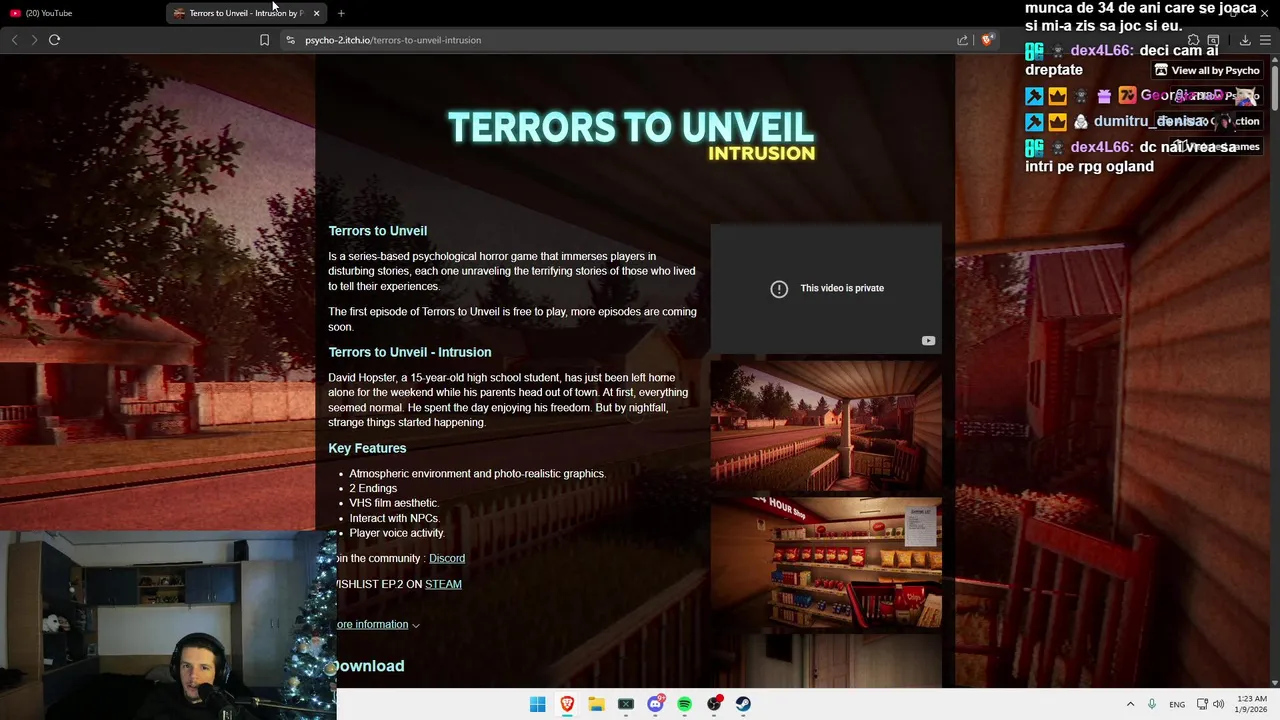1280x720 pixels.
Task: Open a new tab with the plus icon
Action: (x=341, y=13)
